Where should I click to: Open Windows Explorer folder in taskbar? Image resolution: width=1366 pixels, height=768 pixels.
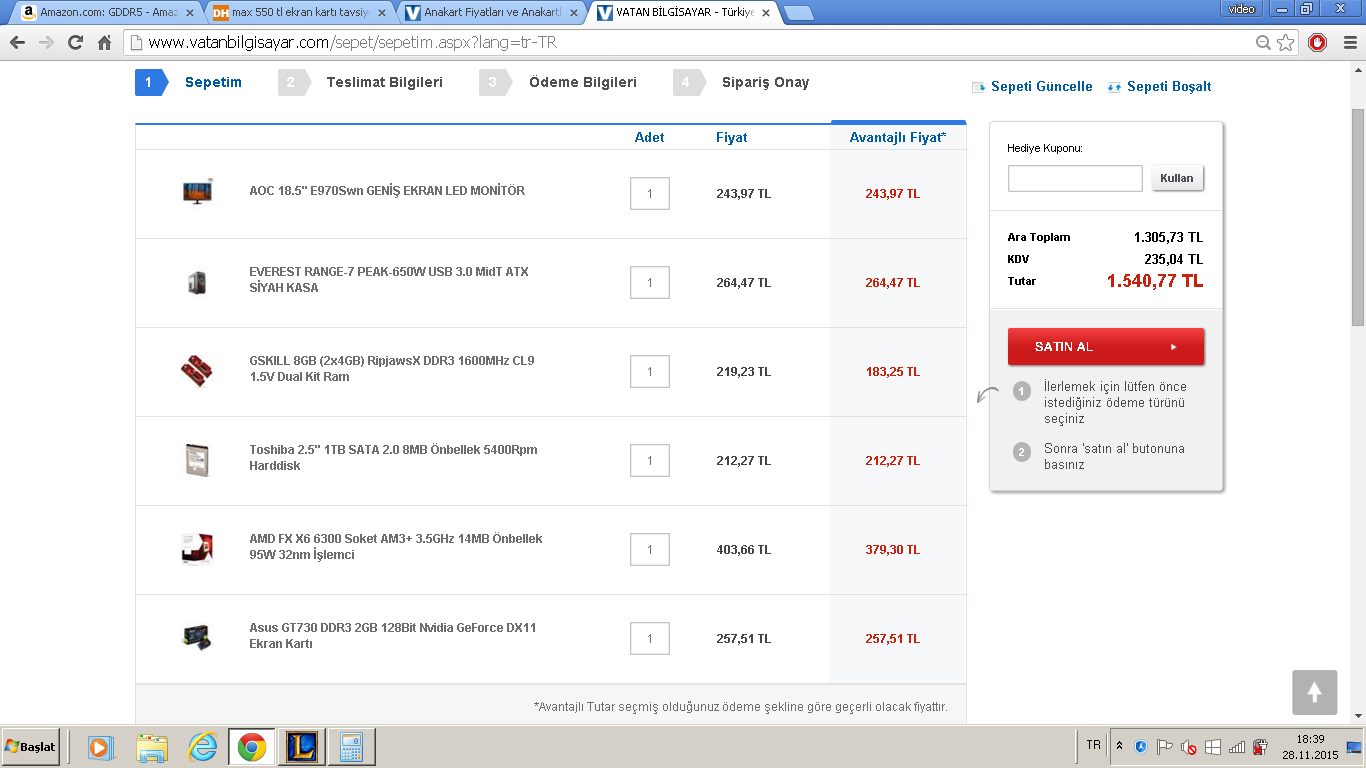(152, 747)
